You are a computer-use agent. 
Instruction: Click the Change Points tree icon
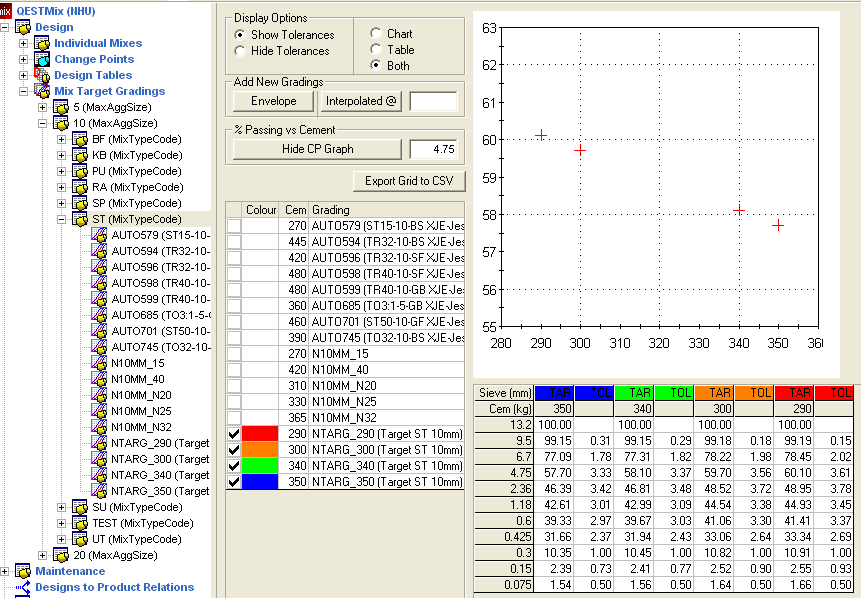42,59
